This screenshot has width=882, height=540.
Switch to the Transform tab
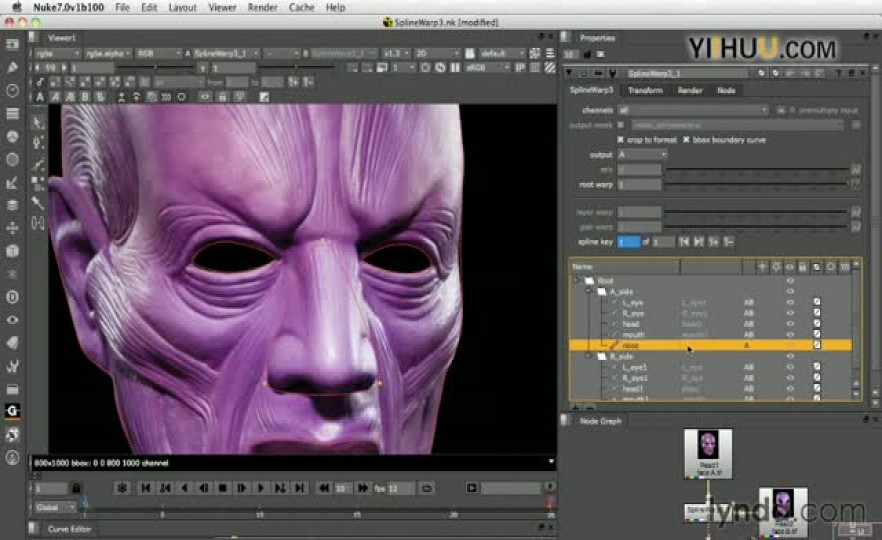pos(645,90)
